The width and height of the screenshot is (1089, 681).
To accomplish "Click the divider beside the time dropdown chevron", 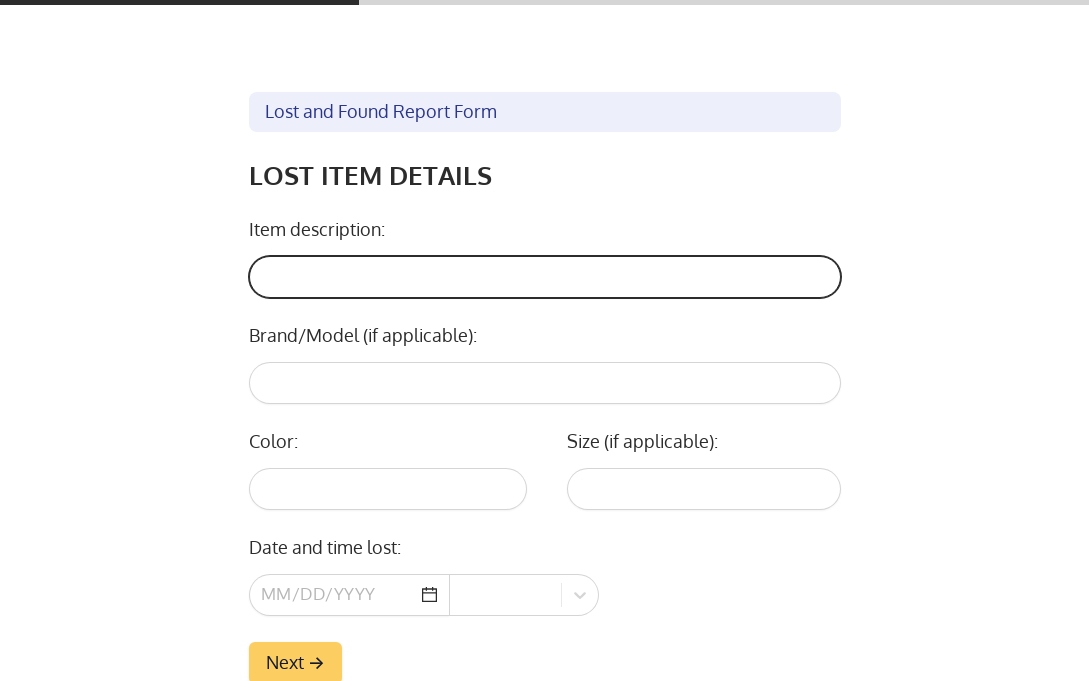I will tap(562, 595).
